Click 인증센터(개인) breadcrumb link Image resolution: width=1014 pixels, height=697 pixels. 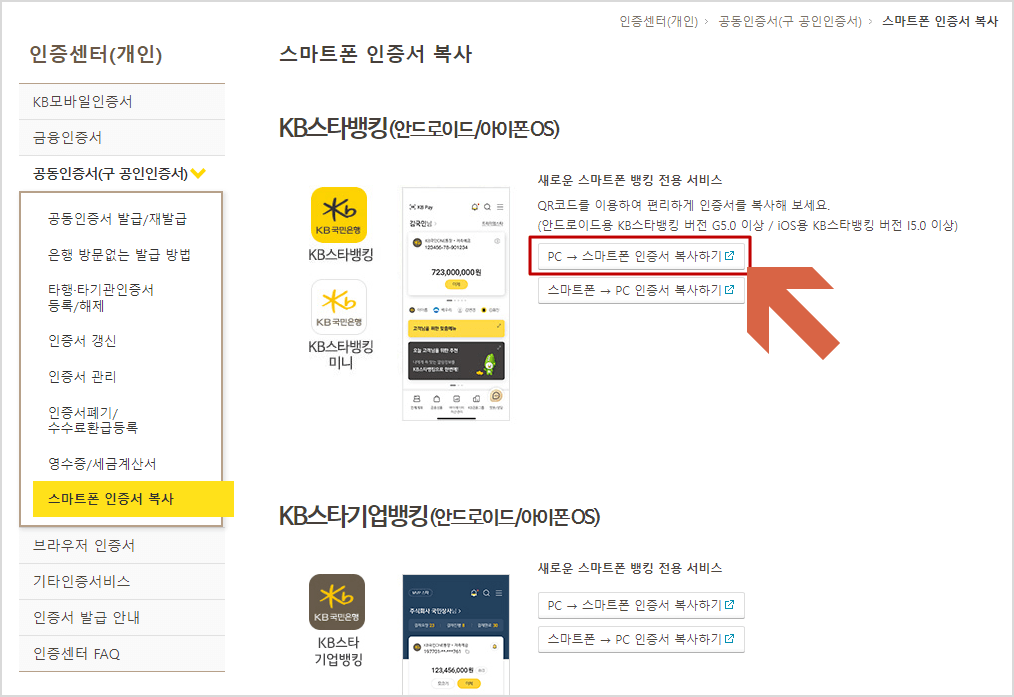658,21
